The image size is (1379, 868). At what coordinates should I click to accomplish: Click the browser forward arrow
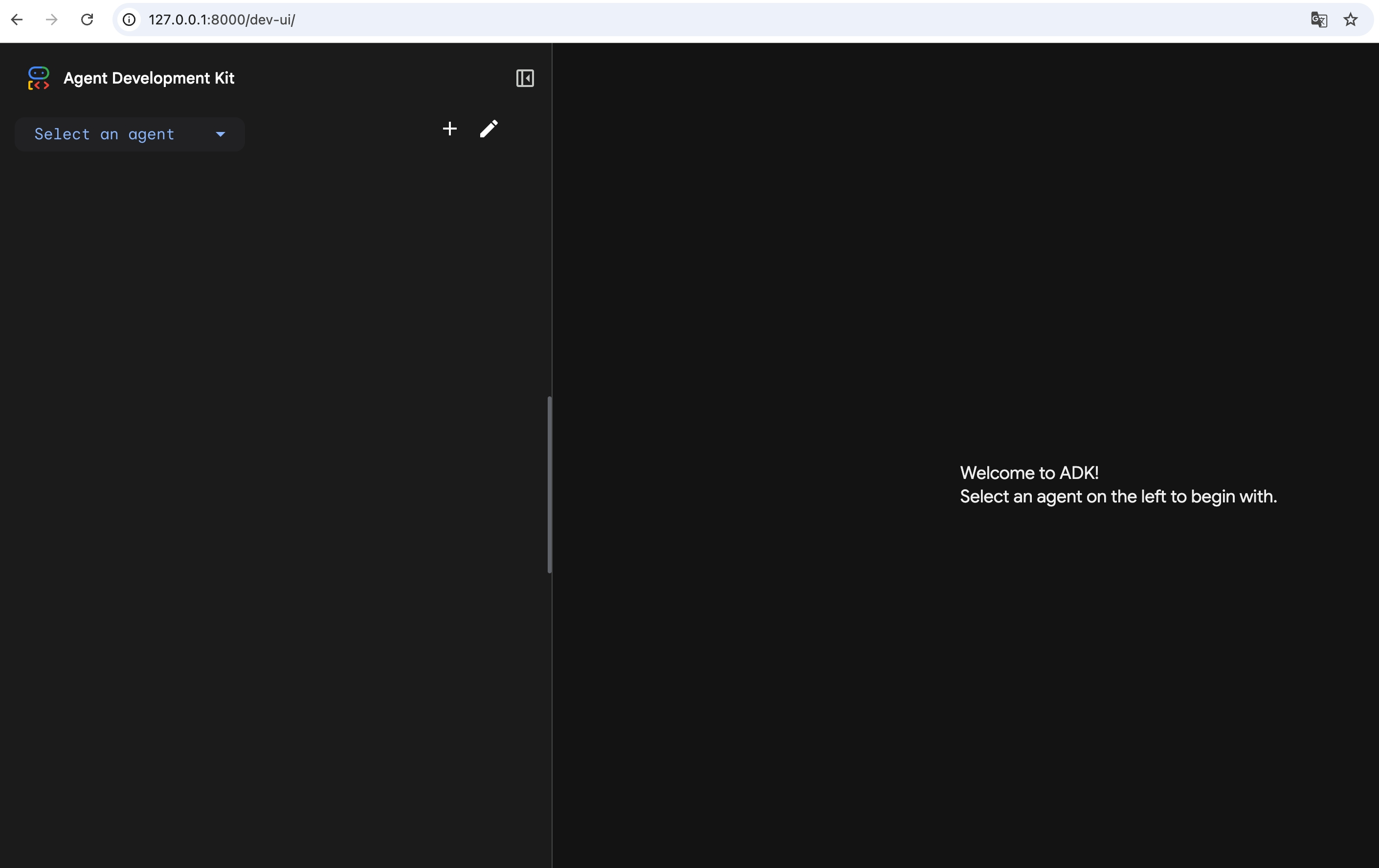51,20
